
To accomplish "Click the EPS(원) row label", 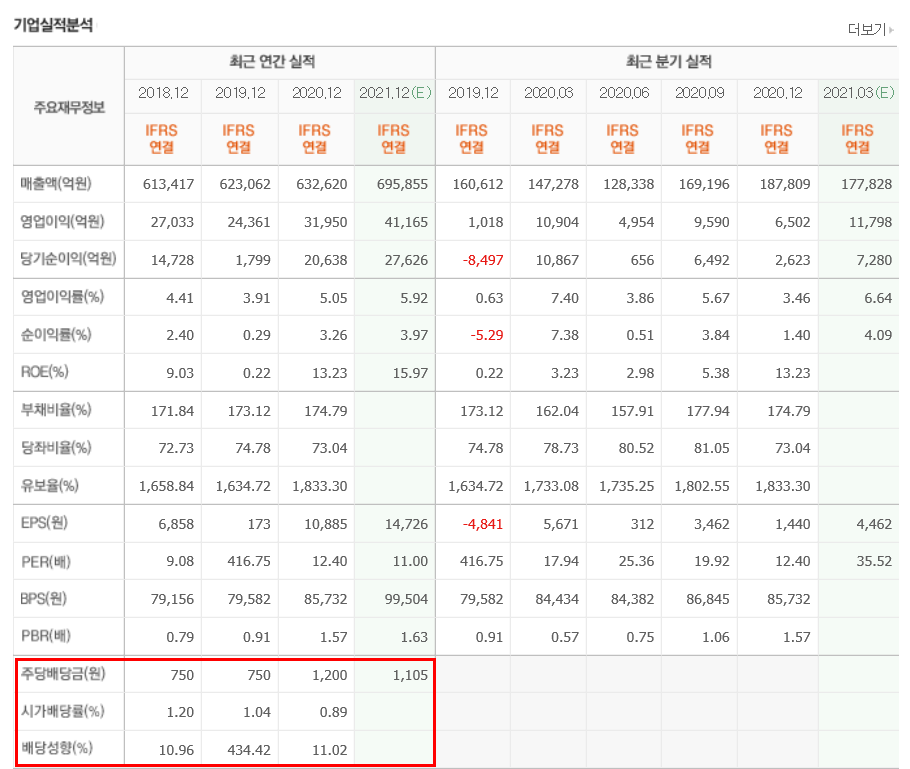I will [44, 524].
